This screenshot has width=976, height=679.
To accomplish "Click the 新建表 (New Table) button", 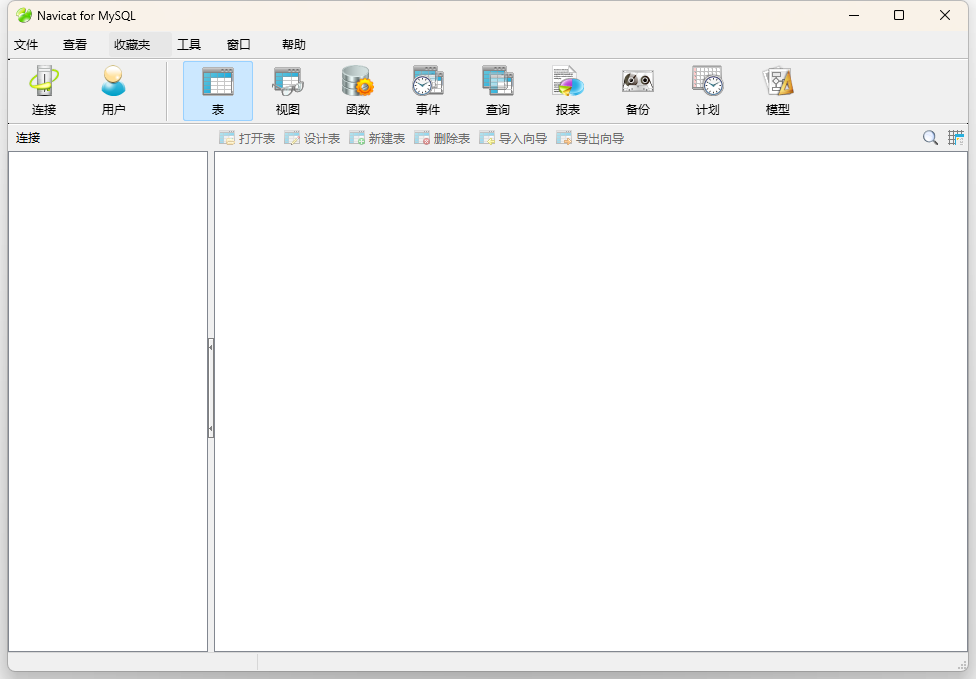I will click(377, 138).
